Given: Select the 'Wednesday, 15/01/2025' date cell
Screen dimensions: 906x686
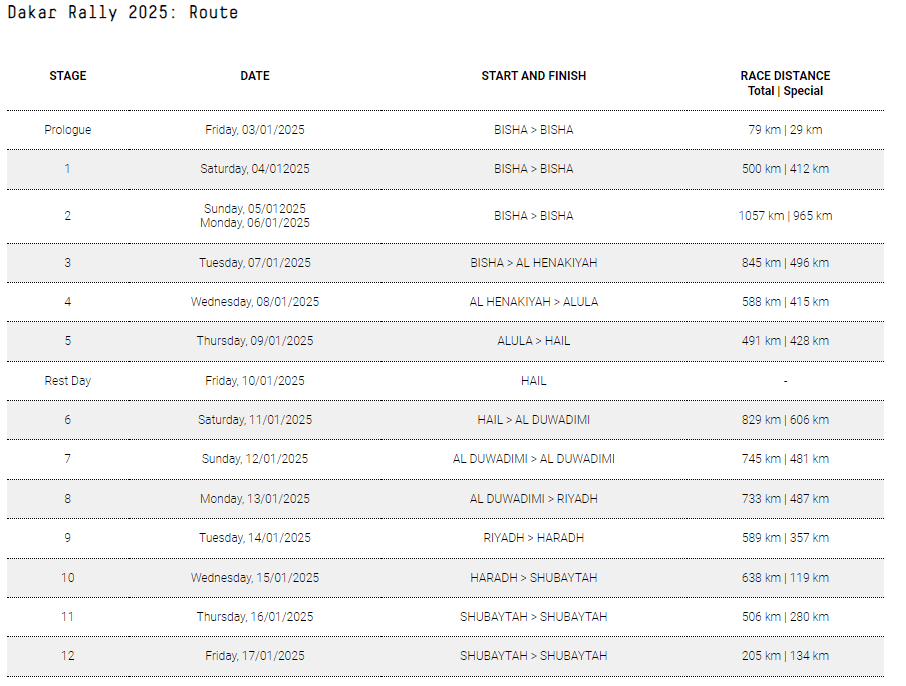Looking at the screenshot, I should coord(255,577).
